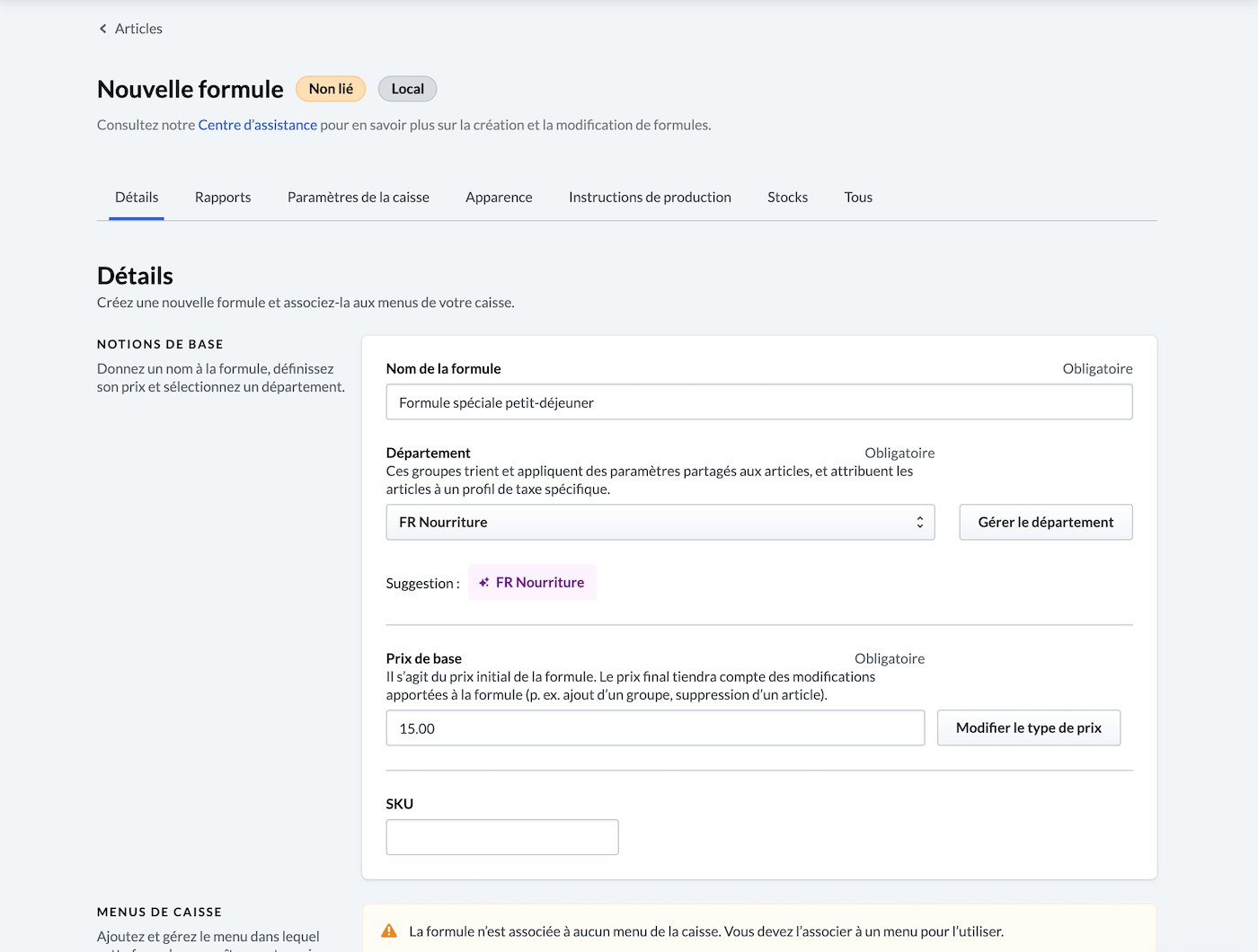Switch to the Rapports tab
1258x952 pixels.
[x=223, y=198]
